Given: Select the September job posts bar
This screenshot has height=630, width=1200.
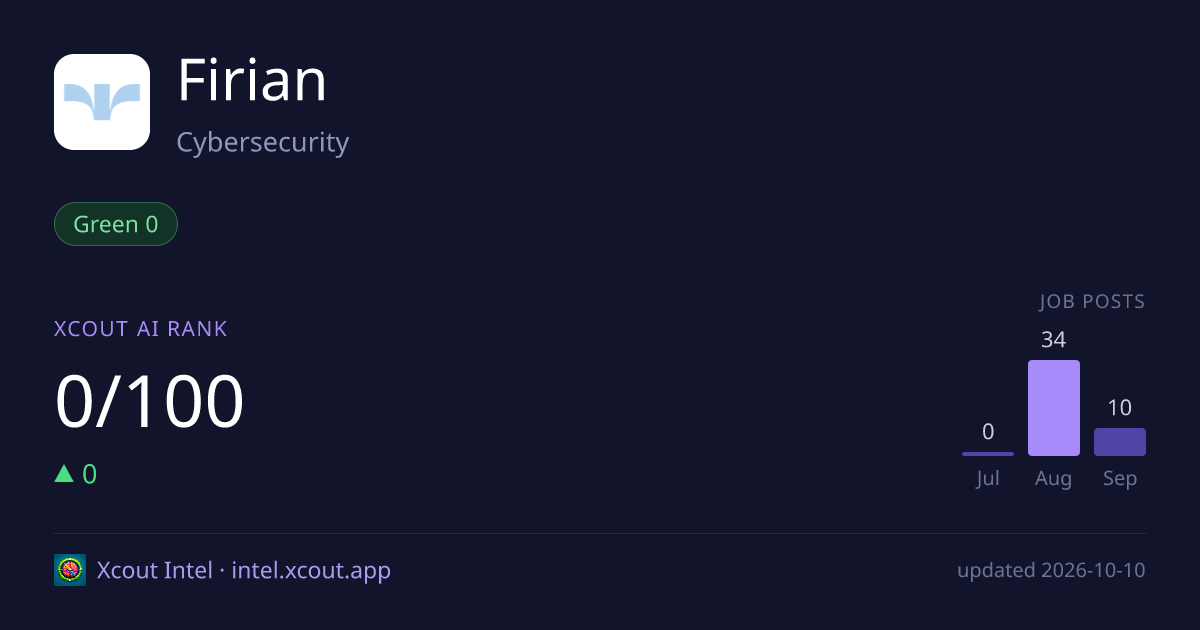Looking at the screenshot, I should coord(1120,442).
